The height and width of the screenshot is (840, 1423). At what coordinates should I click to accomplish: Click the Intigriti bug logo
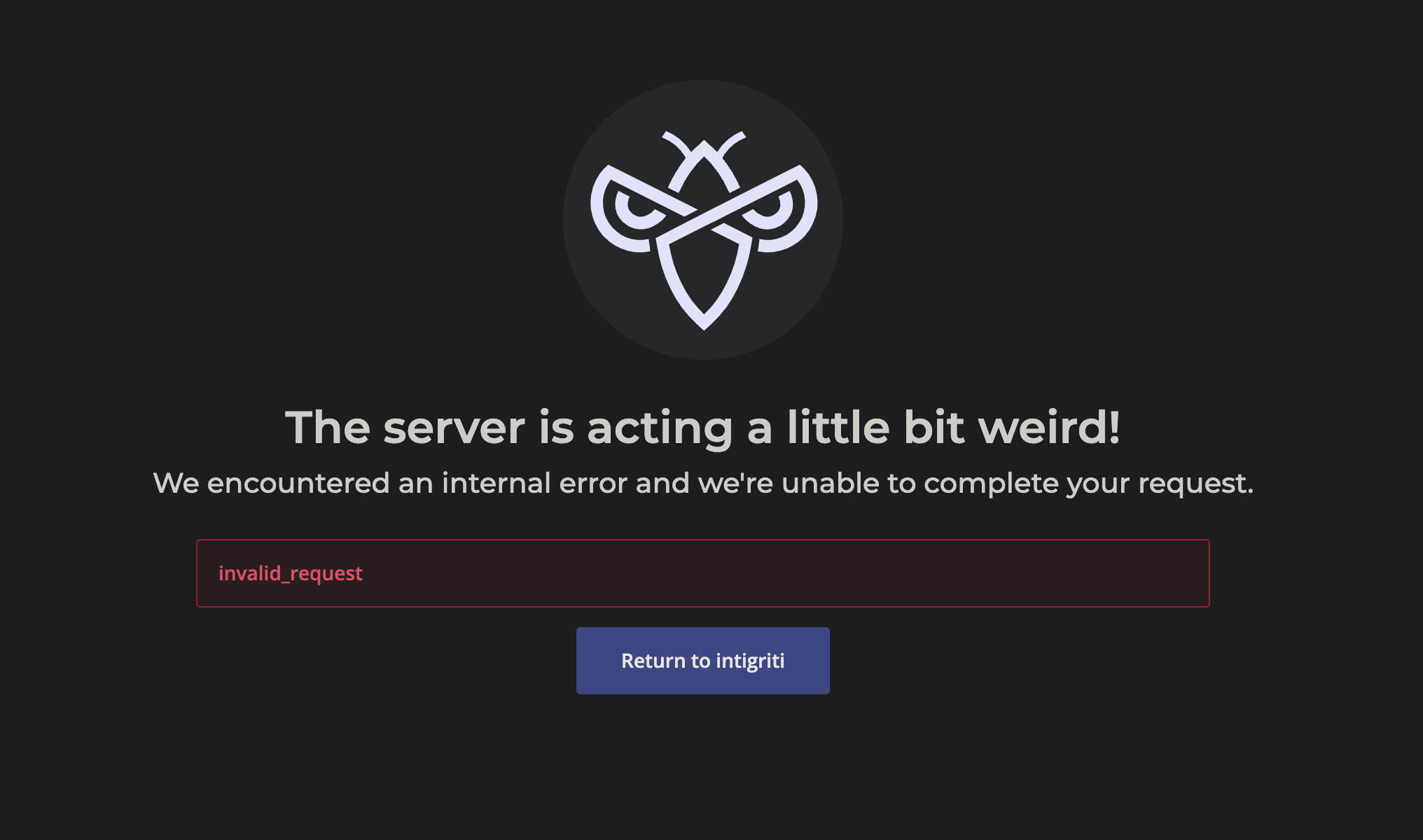[x=704, y=230]
